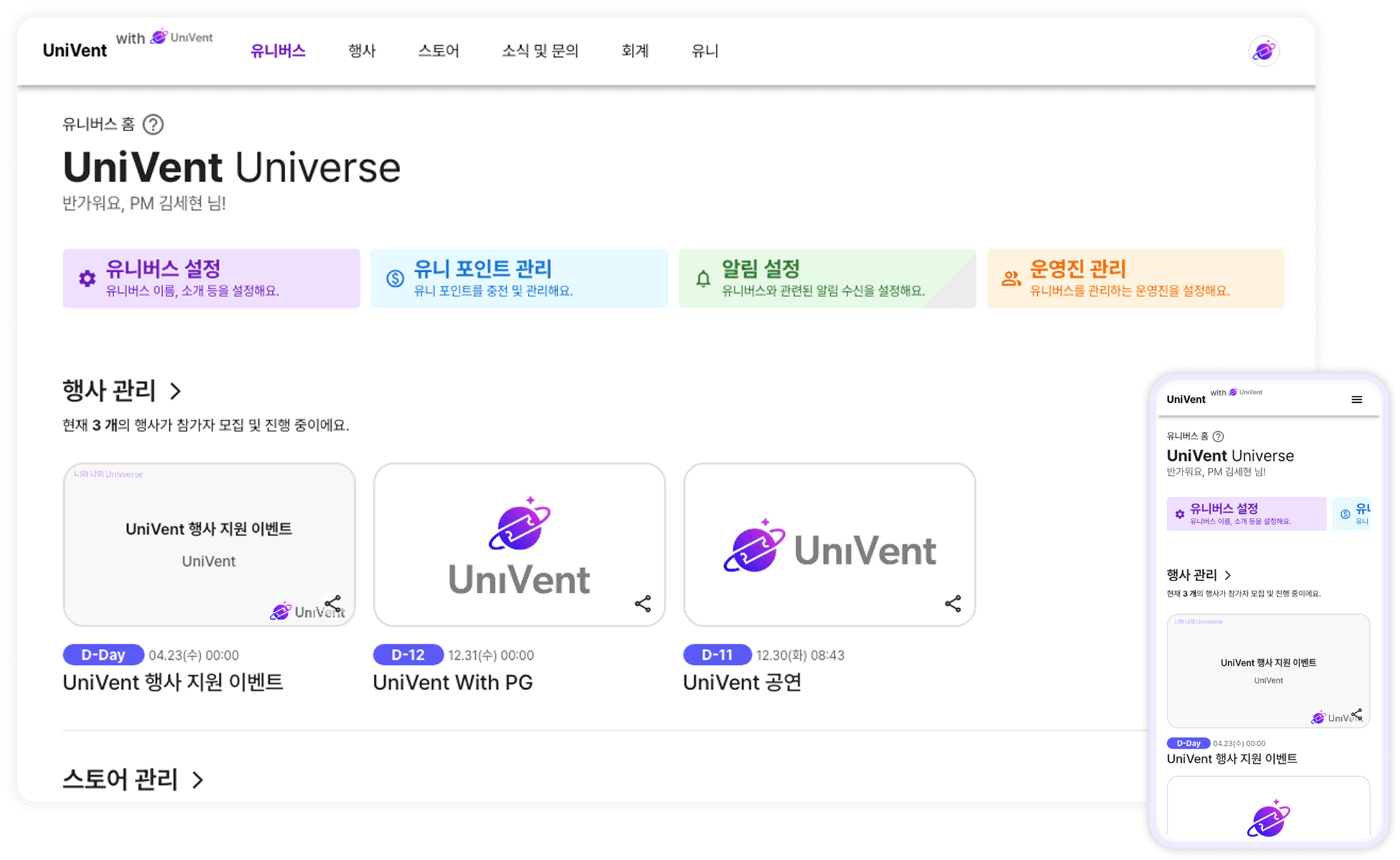Click the people icon on 운영진 관리 card
The height and width of the screenshot is (860, 1400).
coord(1010,278)
